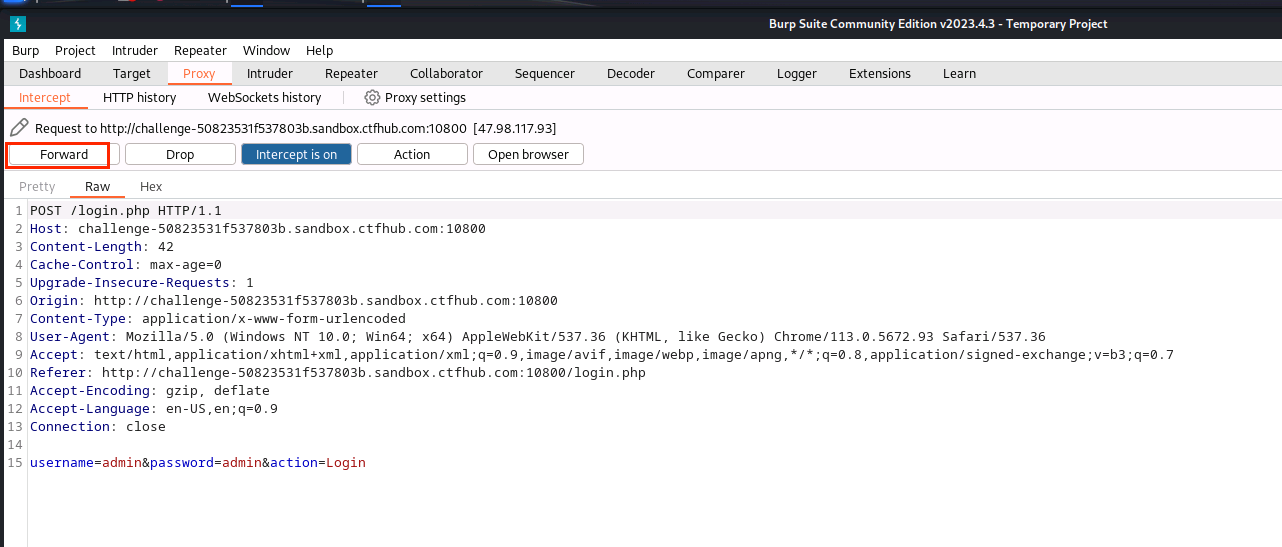Viewport: 1282px width, 547px height.
Task: Click the Content-Length: 42 header
Action: [102, 246]
